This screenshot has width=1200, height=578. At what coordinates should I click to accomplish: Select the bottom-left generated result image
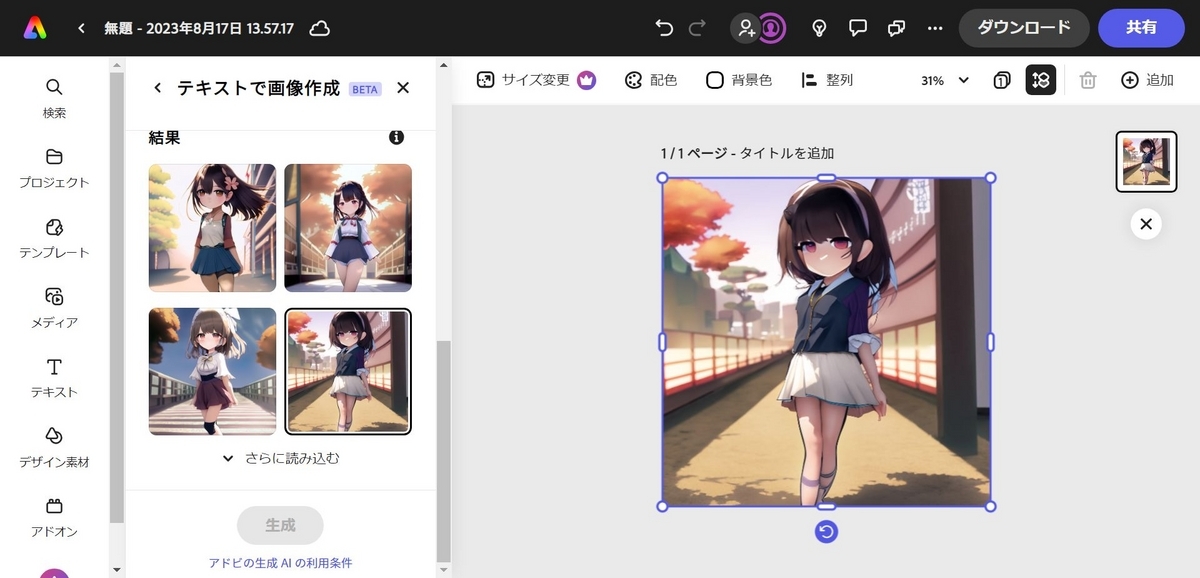212,372
